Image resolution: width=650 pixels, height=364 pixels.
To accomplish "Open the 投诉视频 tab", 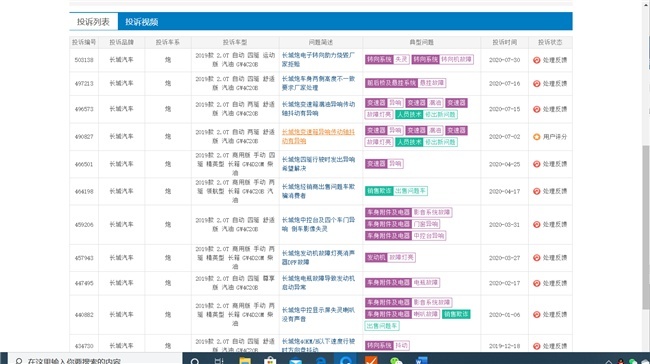I will pyautogui.click(x=141, y=22).
